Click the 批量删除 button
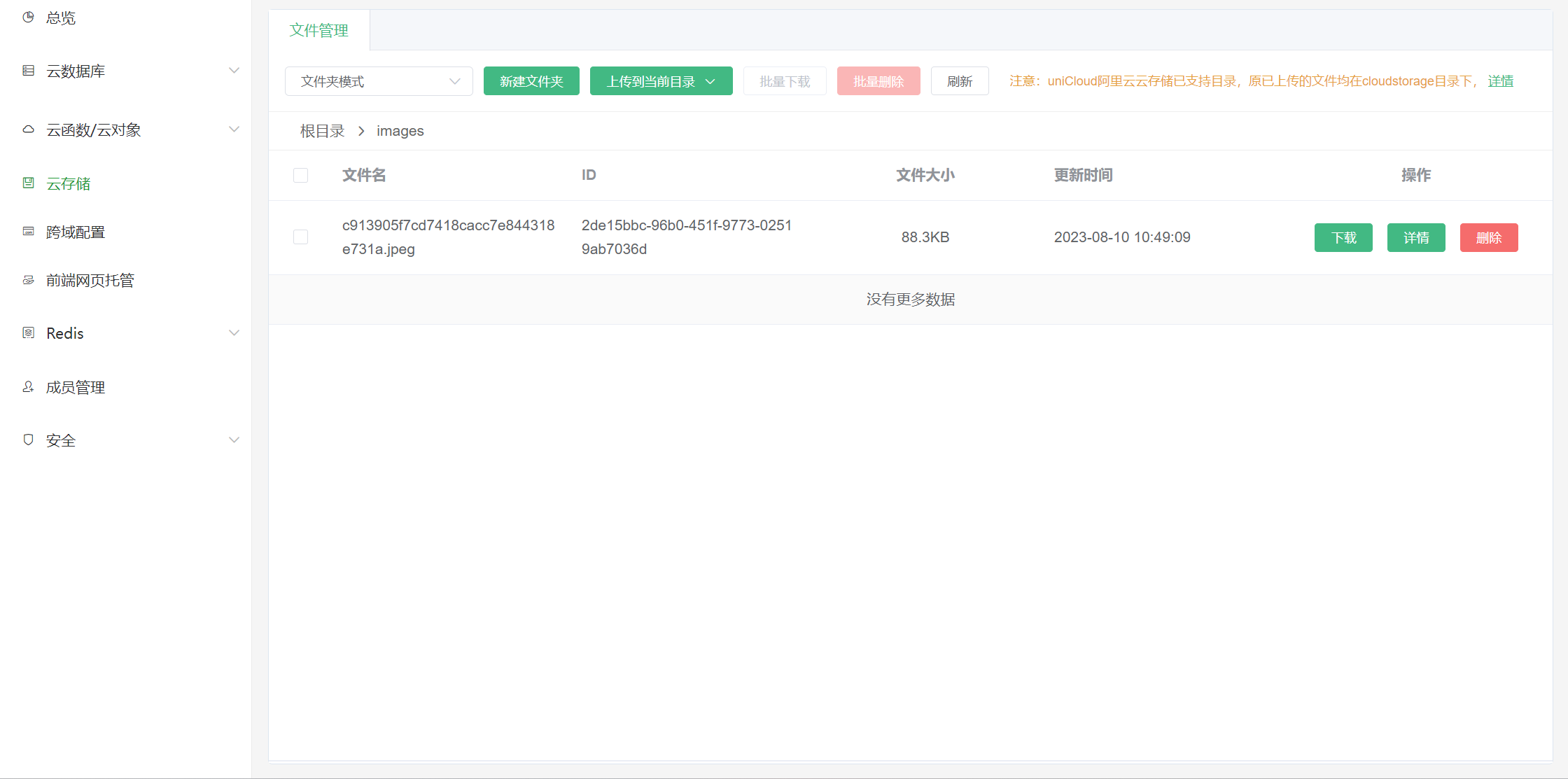The width and height of the screenshot is (1568, 779). 878,81
